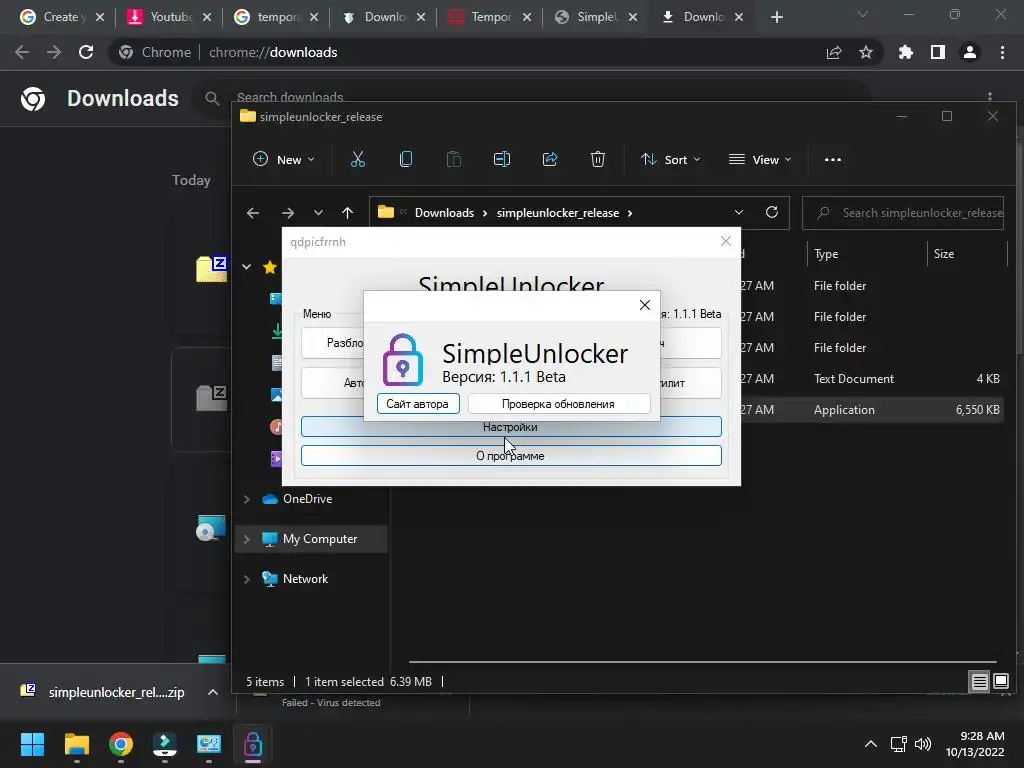
Task: Click the Paste icon in Explorer toolbar
Action: pyautogui.click(x=454, y=159)
